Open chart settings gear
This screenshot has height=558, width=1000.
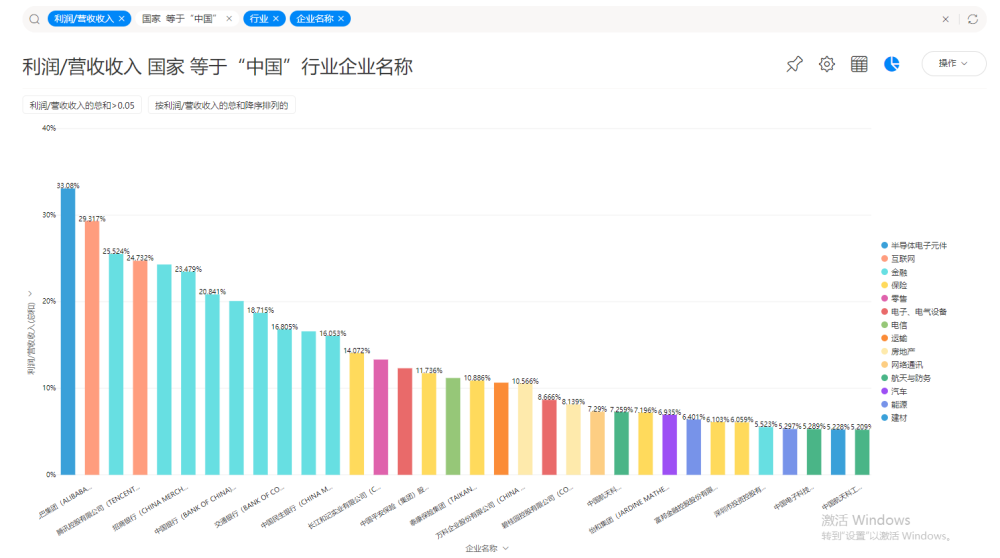click(827, 64)
